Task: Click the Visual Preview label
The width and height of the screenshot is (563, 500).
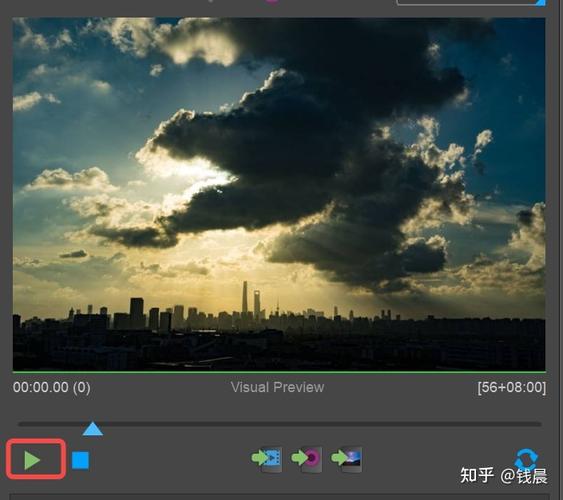Action: coord(278,387)
